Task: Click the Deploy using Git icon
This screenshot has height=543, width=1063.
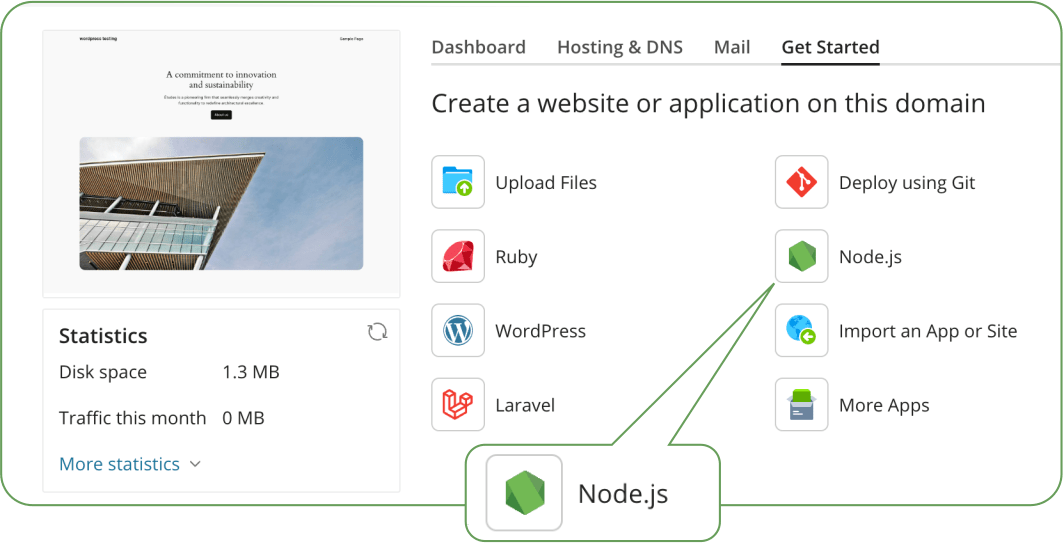Action: click(801, 182)
